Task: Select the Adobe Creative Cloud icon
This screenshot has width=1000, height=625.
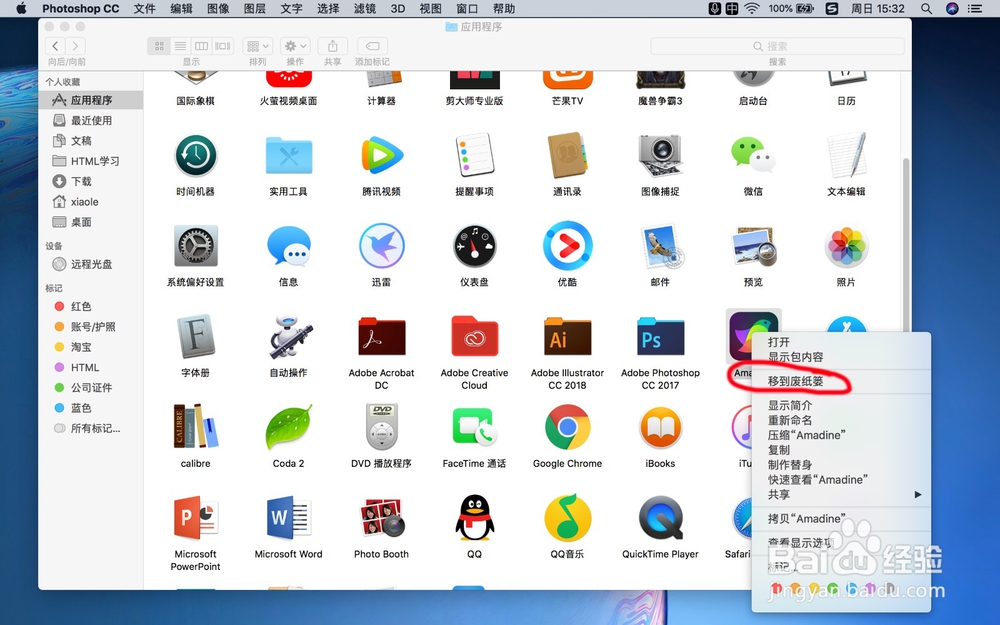Action: tap(474, 336)
